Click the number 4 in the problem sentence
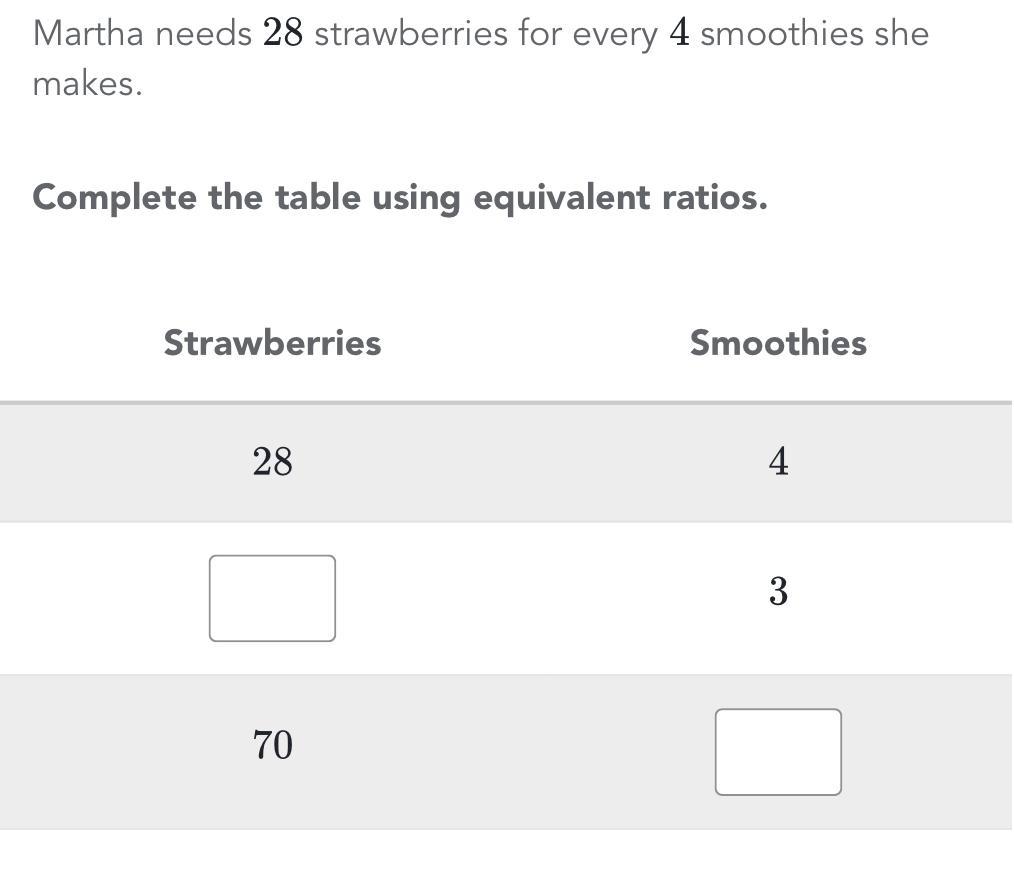This screenshot has width=1014, height=879. pos(679,34)
